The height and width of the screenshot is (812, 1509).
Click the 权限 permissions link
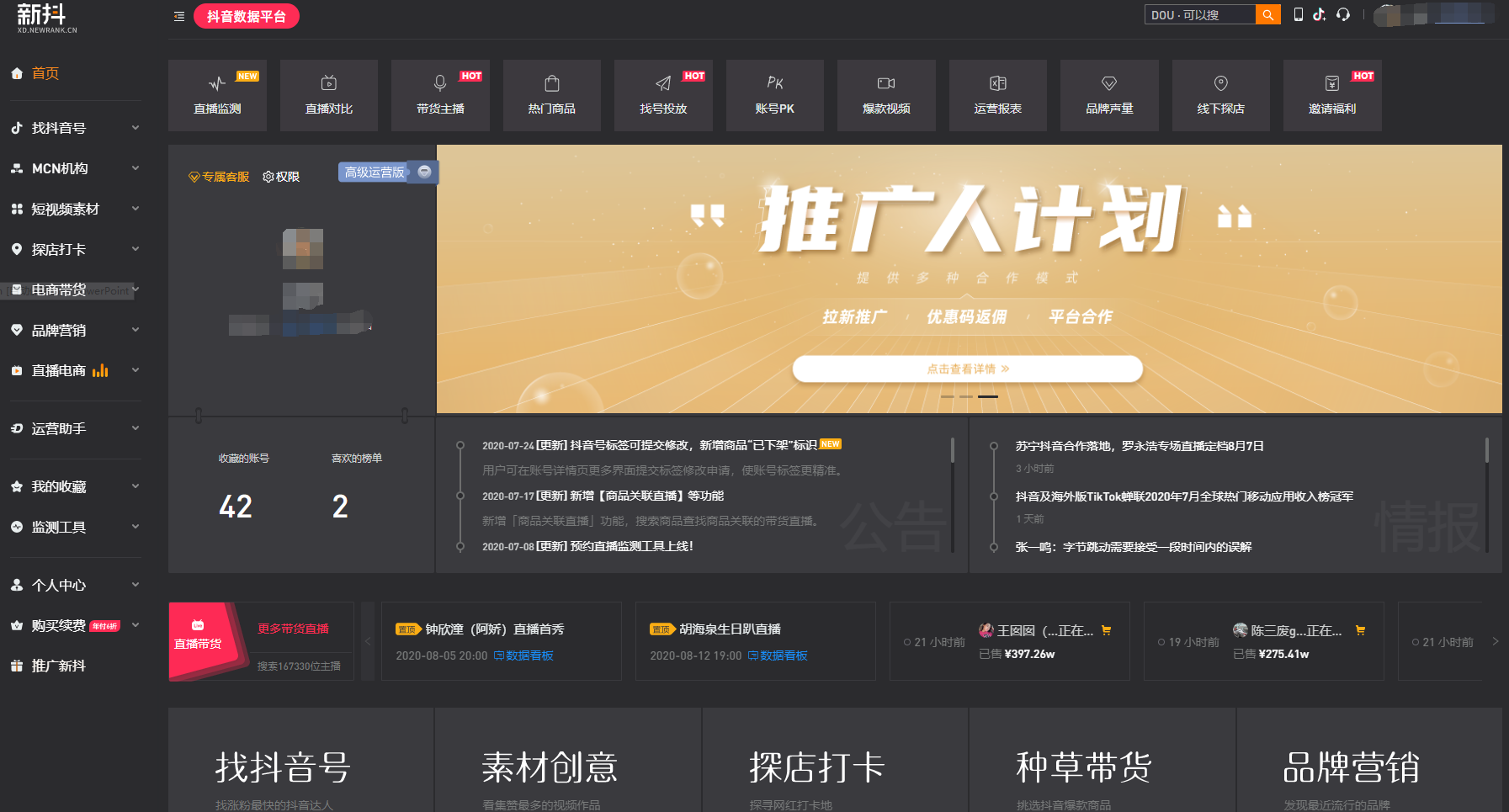tap(281, 177)
